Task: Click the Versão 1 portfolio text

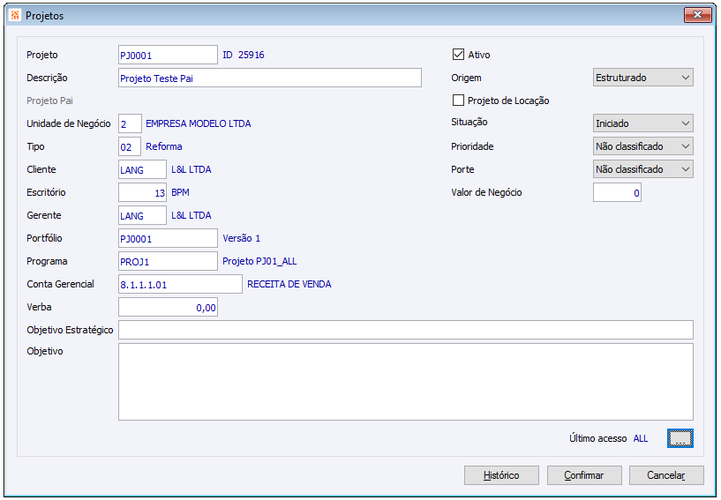Action: click(241, 238)
